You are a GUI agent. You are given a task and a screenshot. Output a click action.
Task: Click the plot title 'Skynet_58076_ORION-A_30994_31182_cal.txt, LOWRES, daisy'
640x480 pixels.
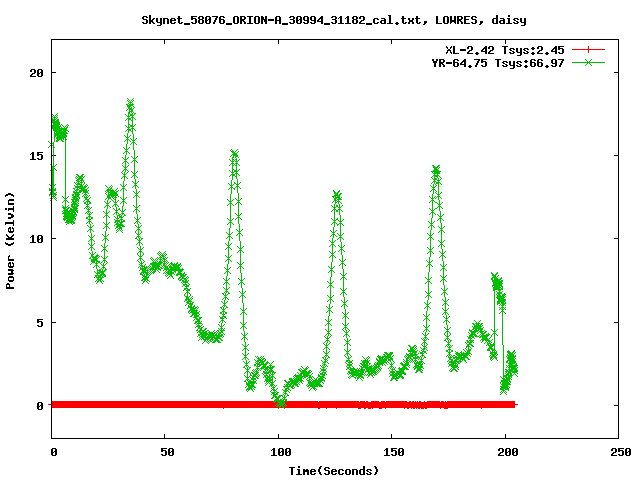(334, 20)
